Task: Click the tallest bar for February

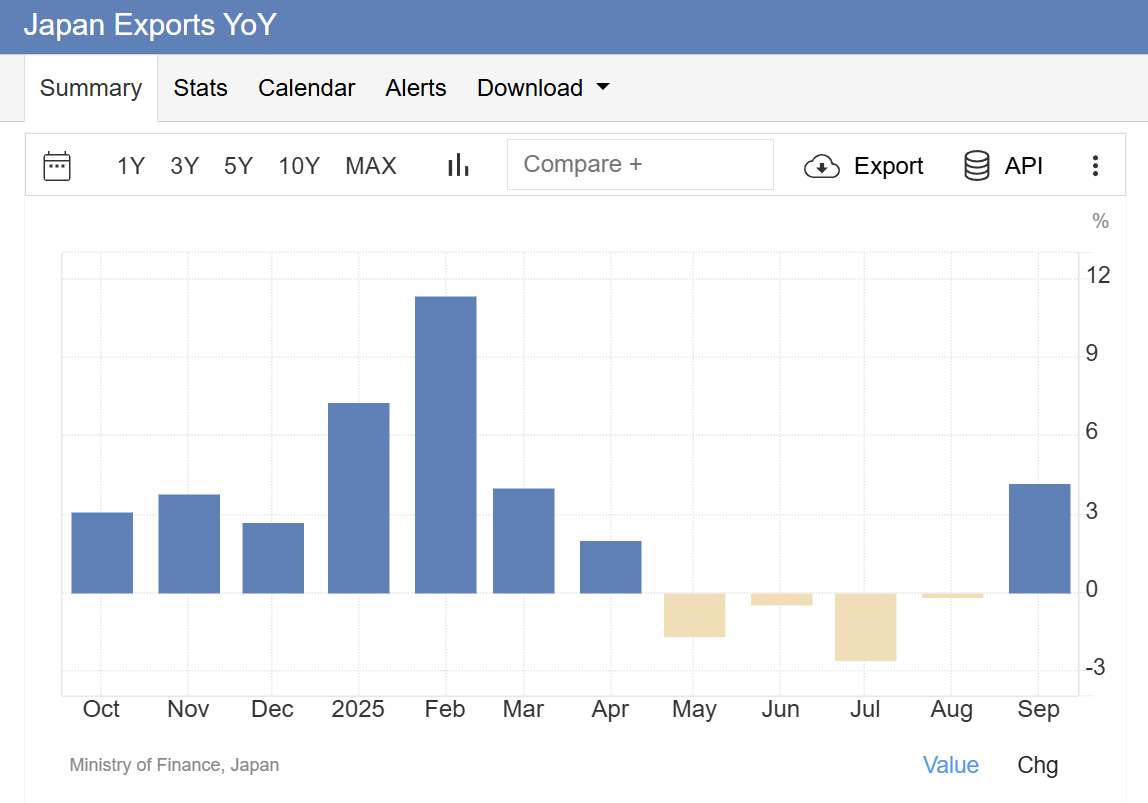Action: tap(445, 440)
